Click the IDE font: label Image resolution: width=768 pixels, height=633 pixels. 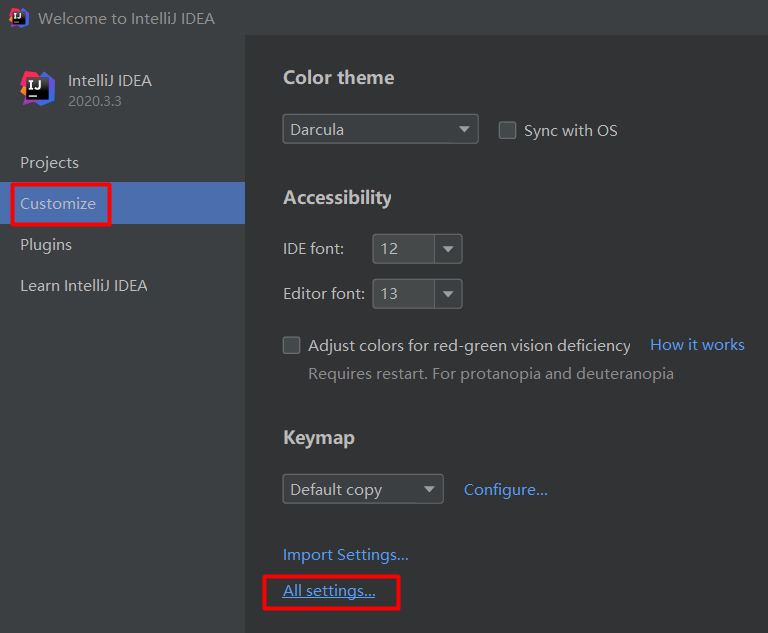tap(313, 249)
